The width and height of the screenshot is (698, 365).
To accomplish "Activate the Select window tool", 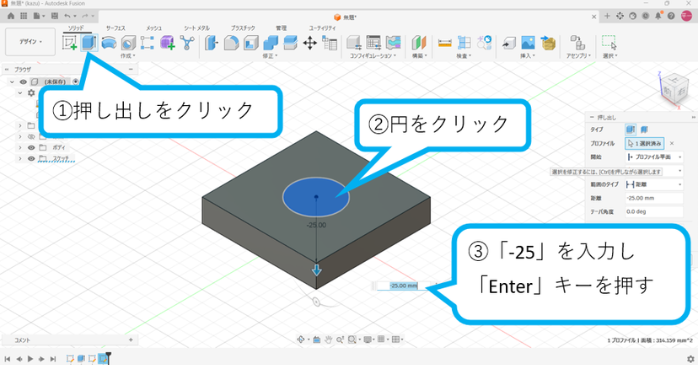I will [609, 43].
